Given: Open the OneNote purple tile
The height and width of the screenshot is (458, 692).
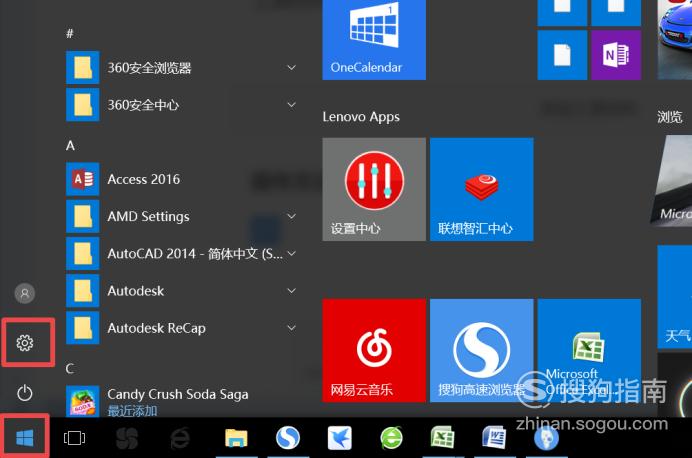Looking at the screenshot, I should 616,55.
